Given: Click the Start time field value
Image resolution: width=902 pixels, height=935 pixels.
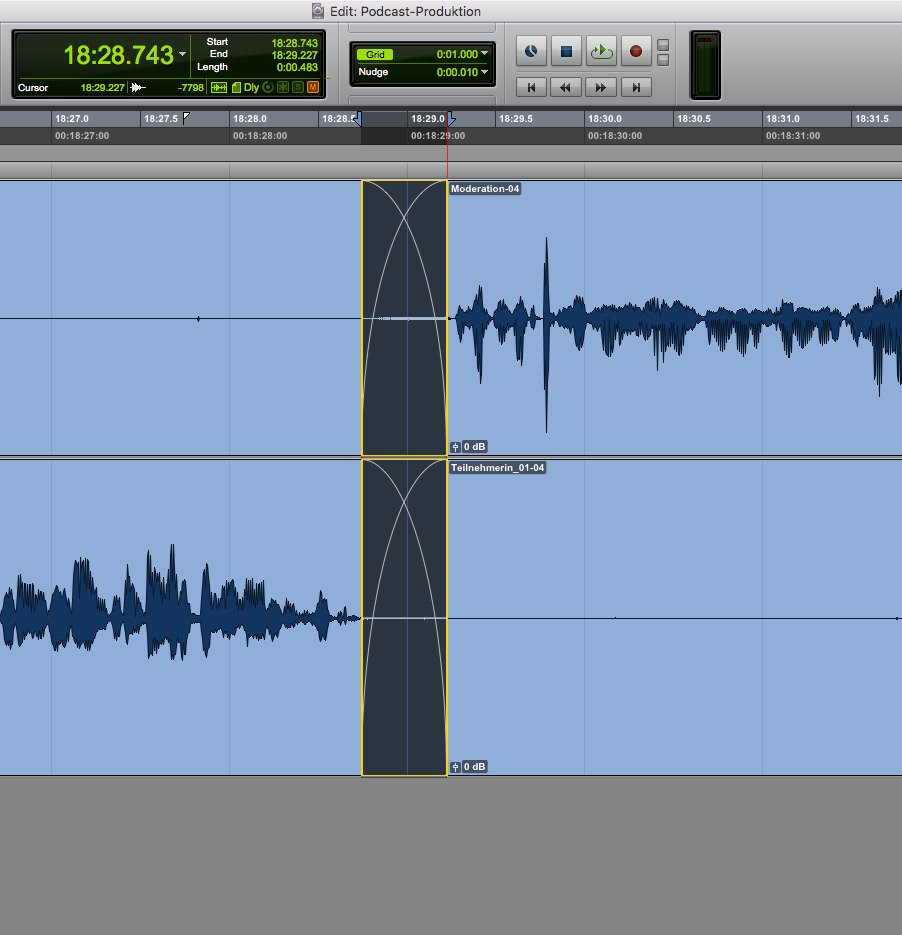Looking at the screenshot, I should (294, 43).
